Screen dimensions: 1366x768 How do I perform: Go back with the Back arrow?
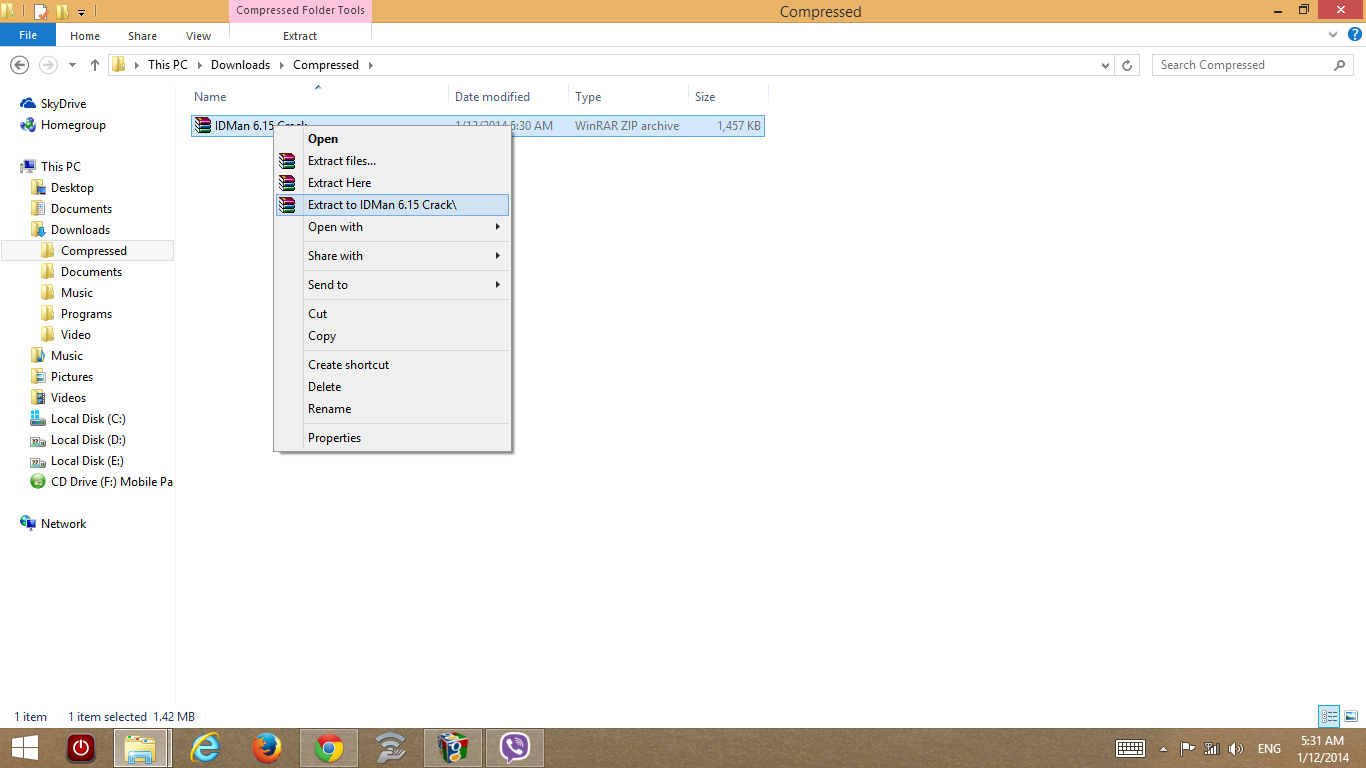pos(19,65)
